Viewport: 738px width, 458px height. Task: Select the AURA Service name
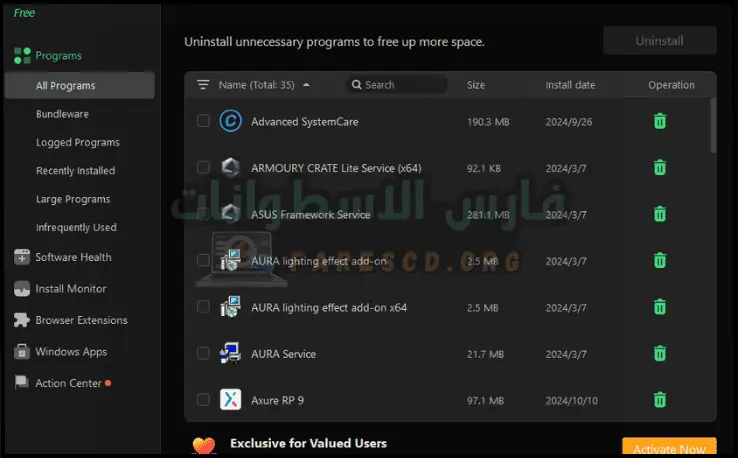pos(283,354)
